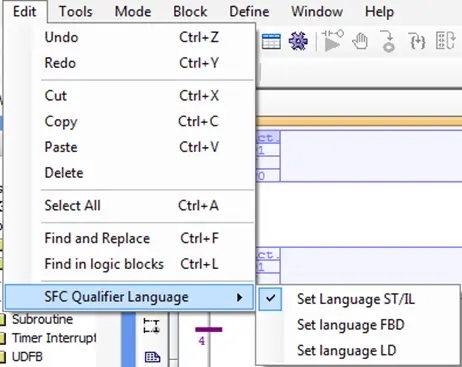Click the purple gear settings icon
462x367 pixels.
click(x=298, y=42)
